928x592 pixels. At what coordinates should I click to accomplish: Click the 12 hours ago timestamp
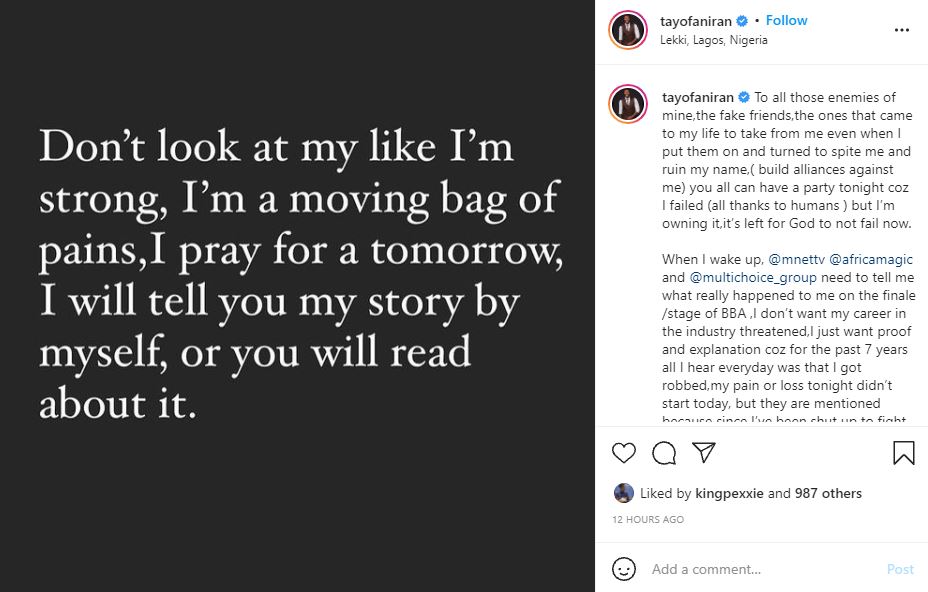[647, 520]
